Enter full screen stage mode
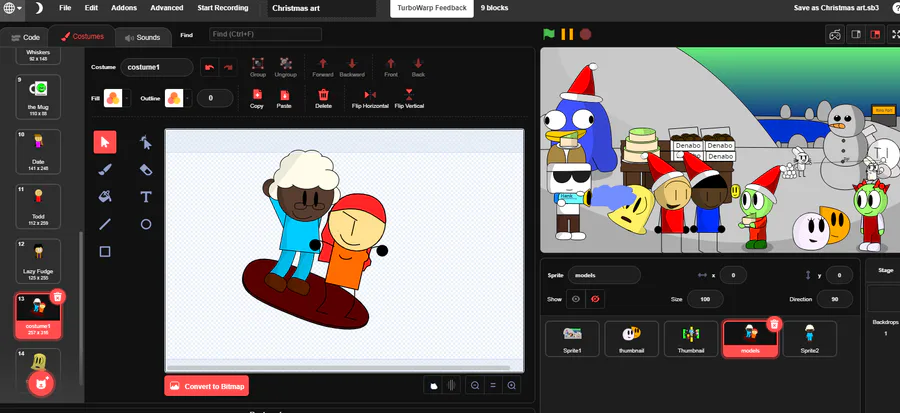The height and width of the screenshot is (413, 900). (895, 34)
